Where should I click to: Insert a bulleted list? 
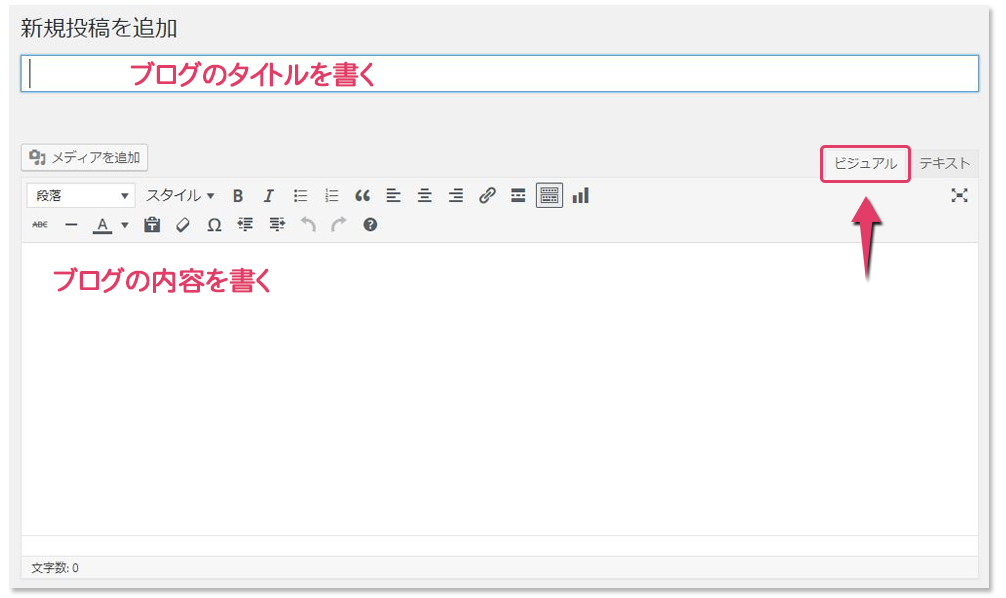[300, 196]
